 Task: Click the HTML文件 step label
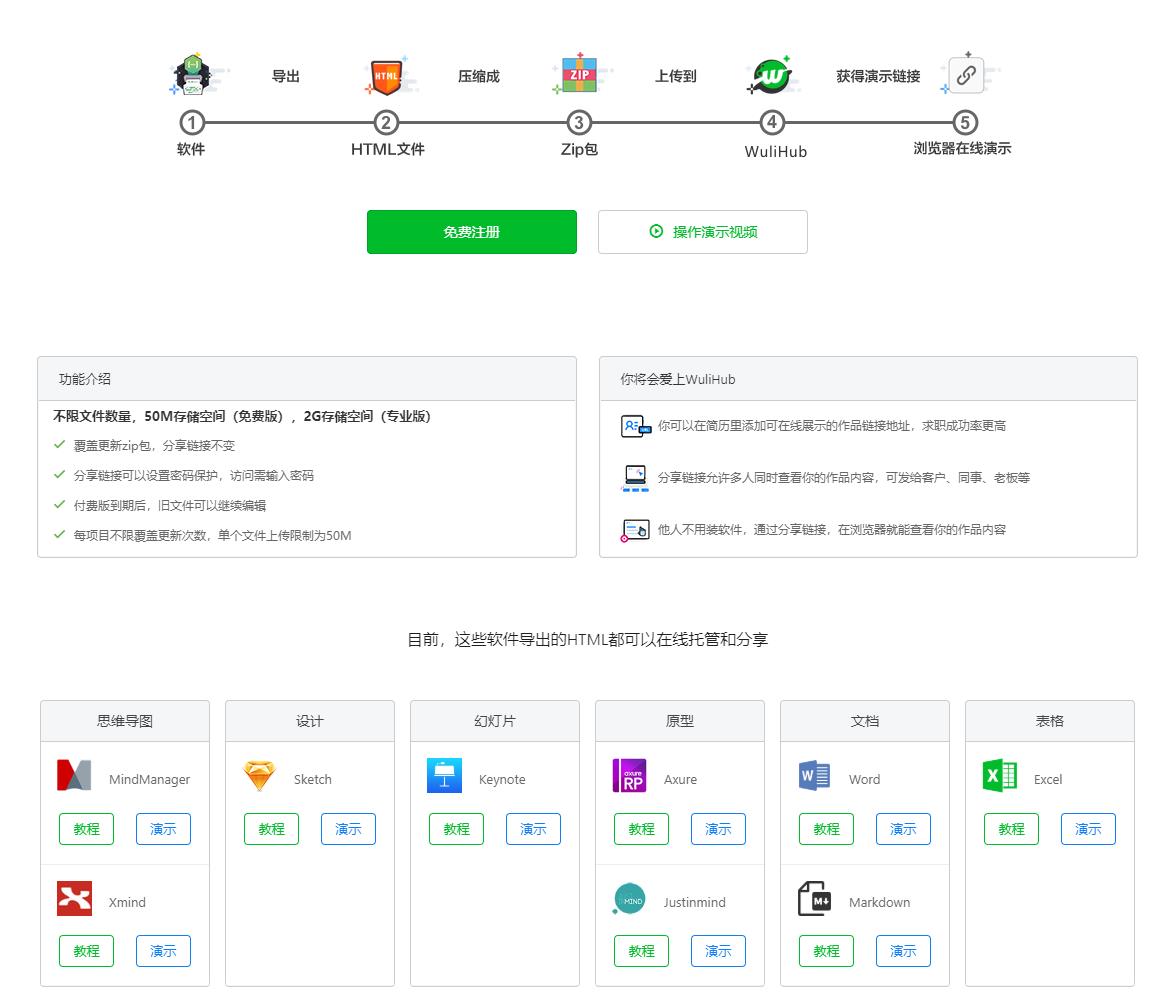[x=387, y=149]
